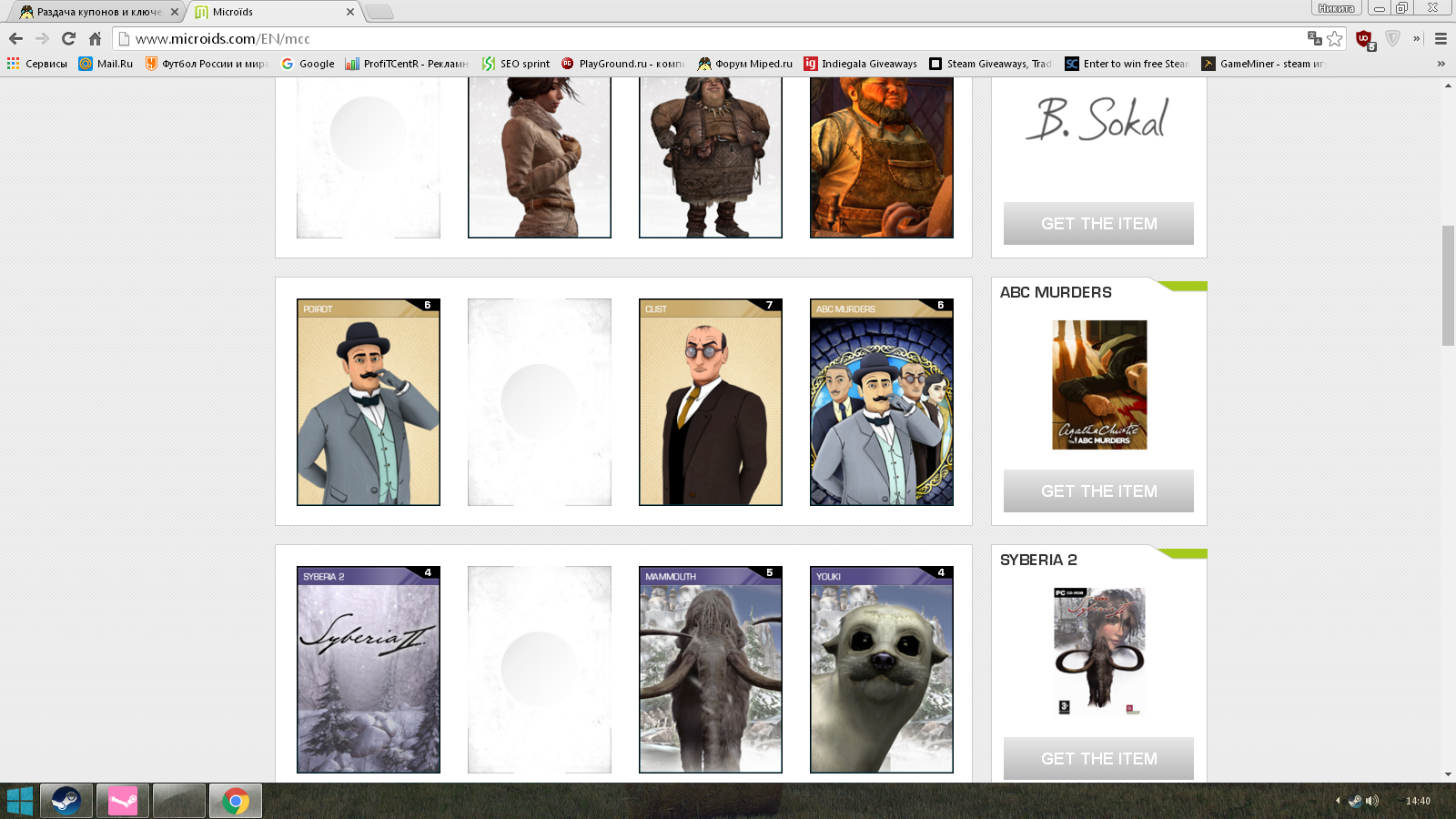Open the browser home page

click(95, 38)
